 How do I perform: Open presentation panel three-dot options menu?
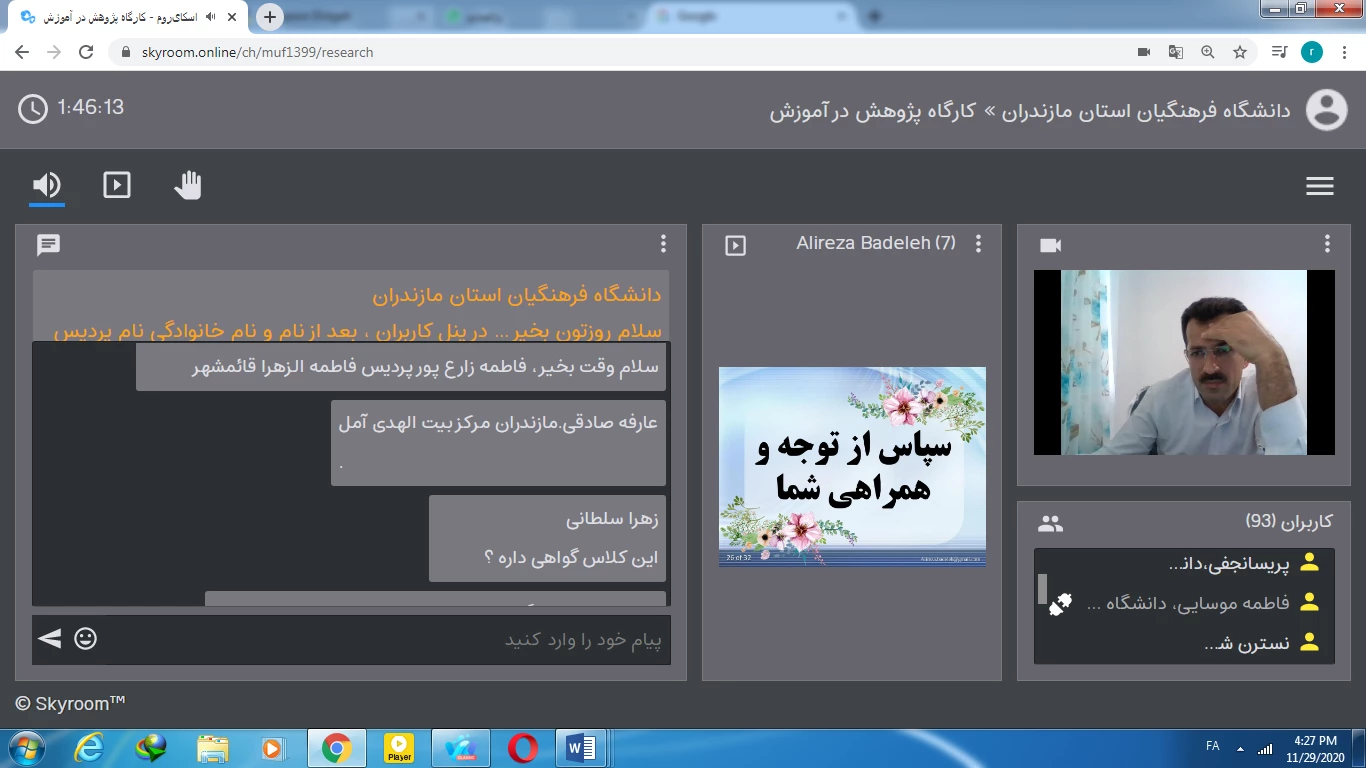click(x=978, y=244)
